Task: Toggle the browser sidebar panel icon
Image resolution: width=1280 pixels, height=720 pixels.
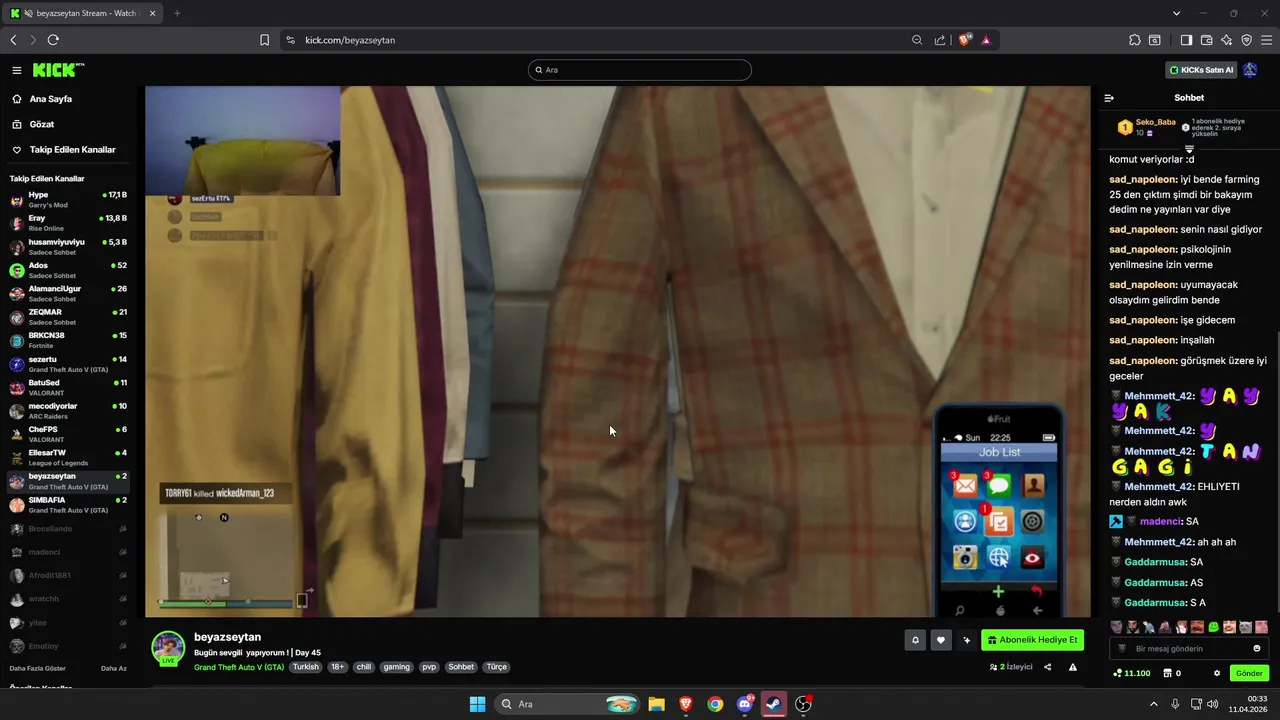Action: tap(1186, 40)
